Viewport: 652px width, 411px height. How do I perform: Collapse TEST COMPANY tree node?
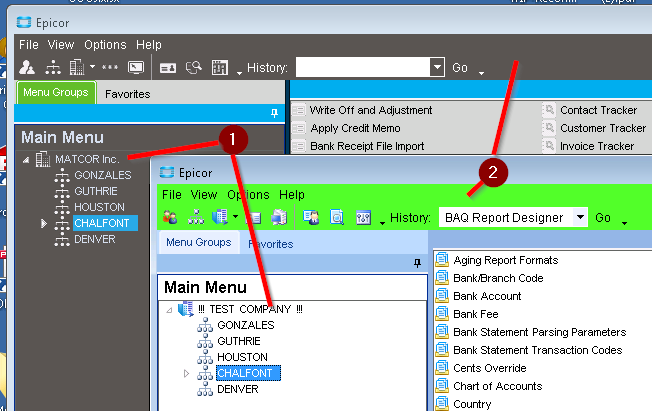(x=169, y=310)
